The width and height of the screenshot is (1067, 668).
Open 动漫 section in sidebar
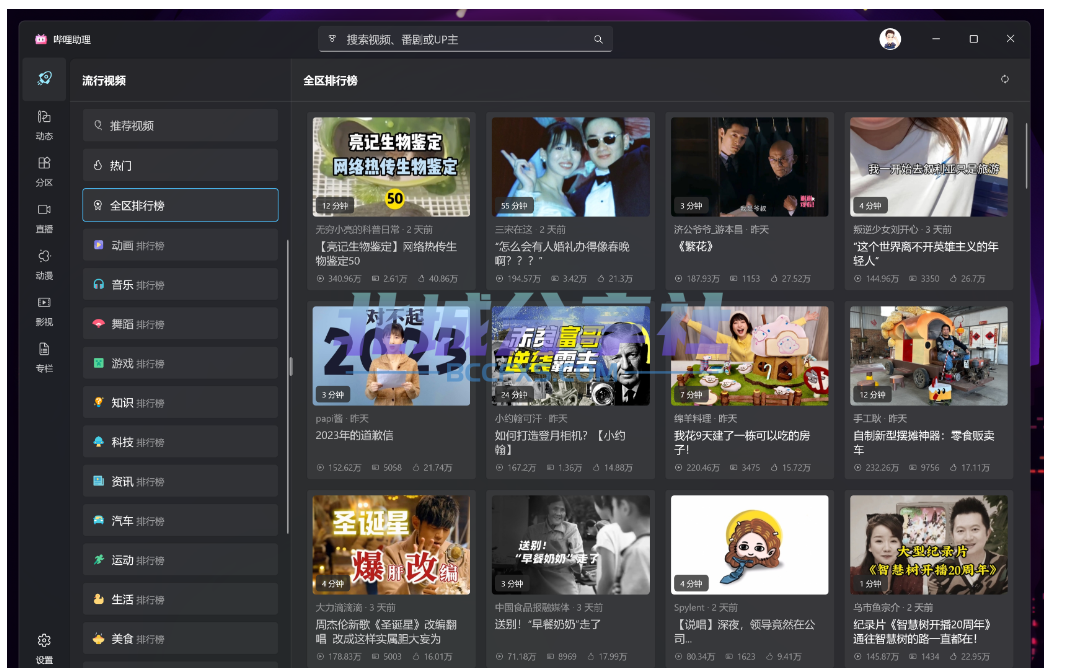pos(44,265)
